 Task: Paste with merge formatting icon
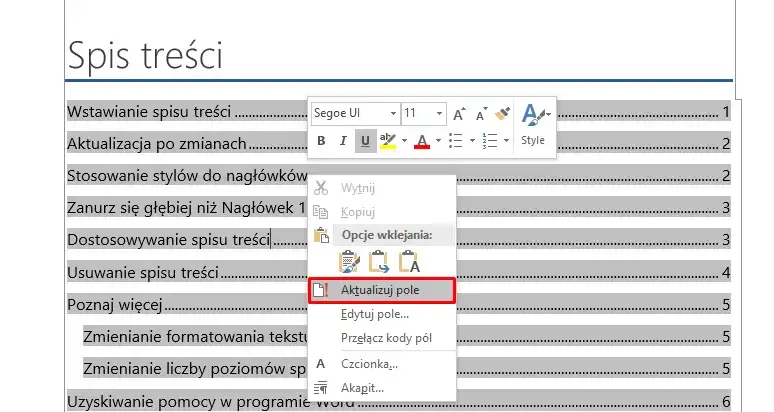pos(379,262)
